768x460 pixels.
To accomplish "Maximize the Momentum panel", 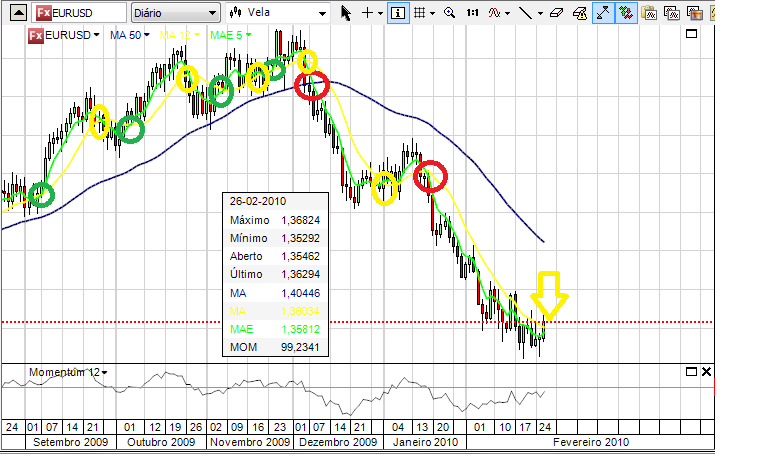I will (x=691, y=372).
